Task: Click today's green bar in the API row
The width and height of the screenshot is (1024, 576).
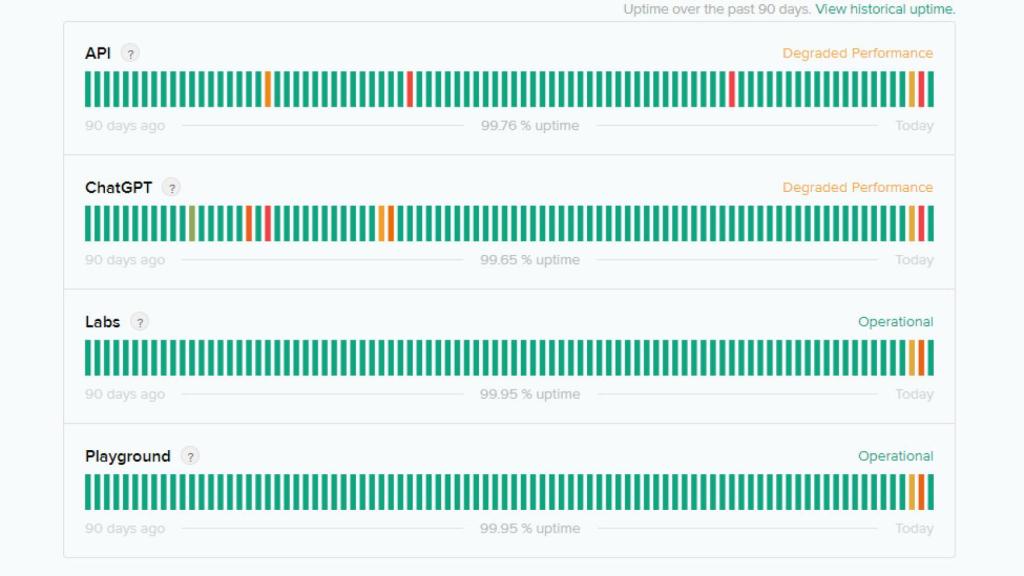Action: click(x=931, y=89)
